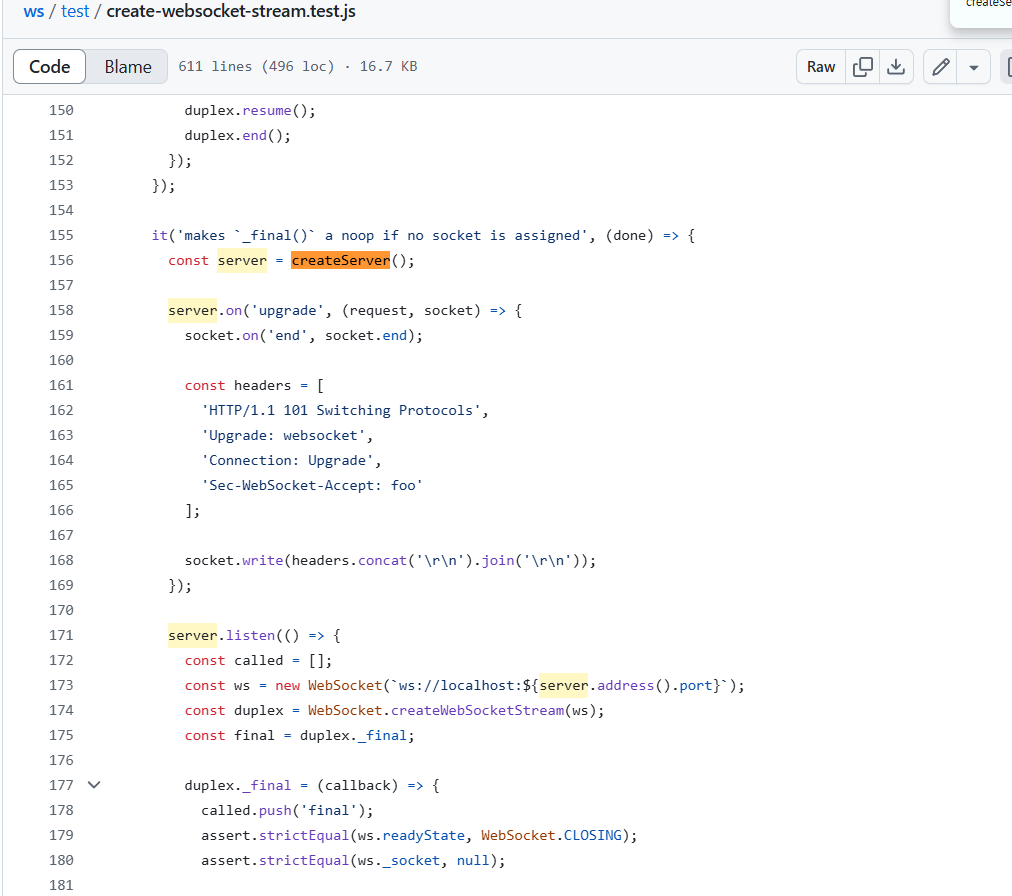Select line number 165
Screen dimensions: 1012x896
(x=61, y=485)
